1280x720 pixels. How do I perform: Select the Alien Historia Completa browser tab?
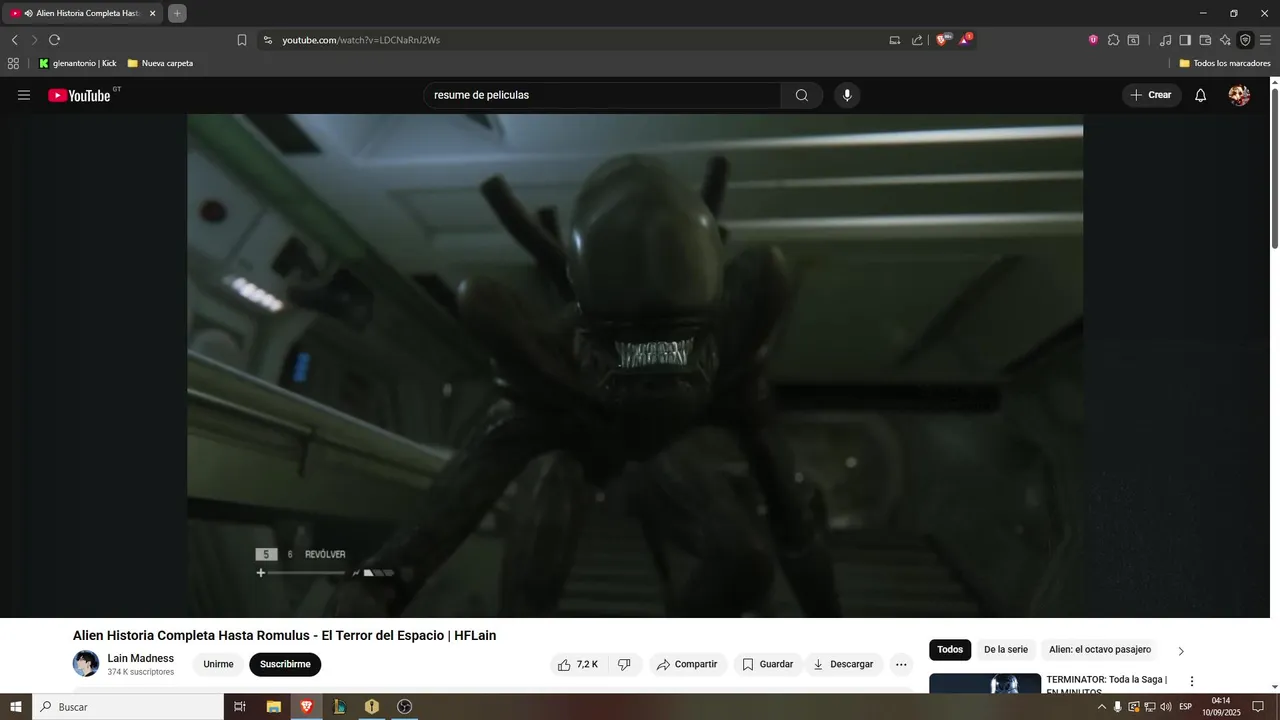click(83, 13)
